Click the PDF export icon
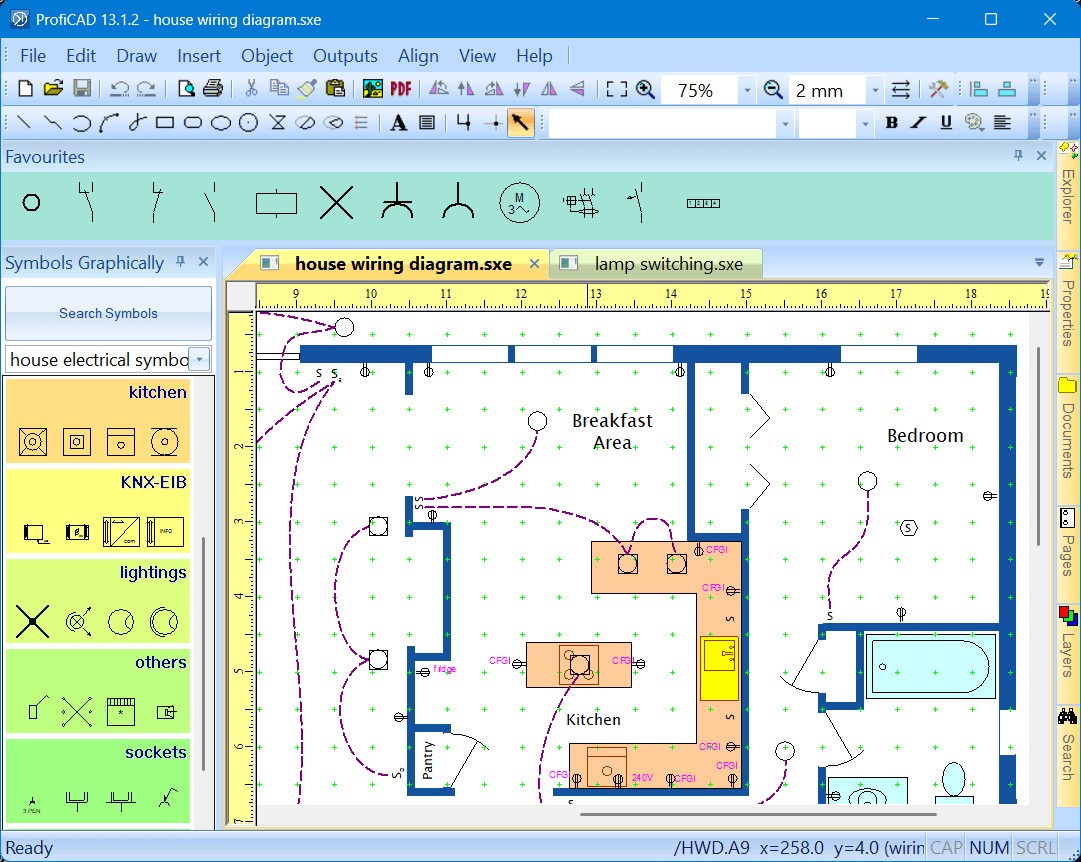Image resolution: width=1081 pixels, height=862 pixels. point(401,89)
